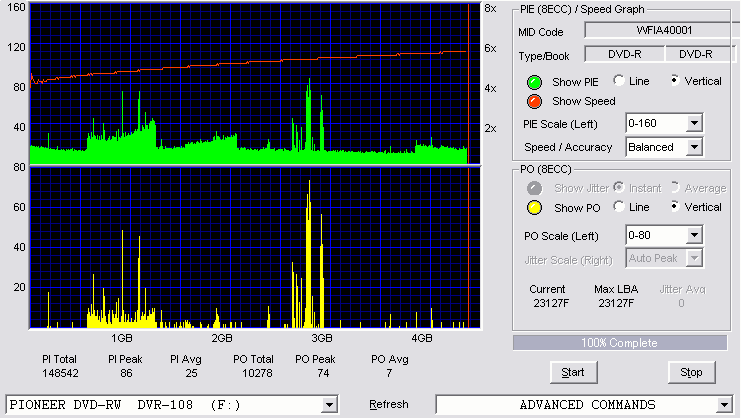Click the Refresh button
Image resolution: width=741 pixels, height=418 pixels.
(x=388, y=404)
